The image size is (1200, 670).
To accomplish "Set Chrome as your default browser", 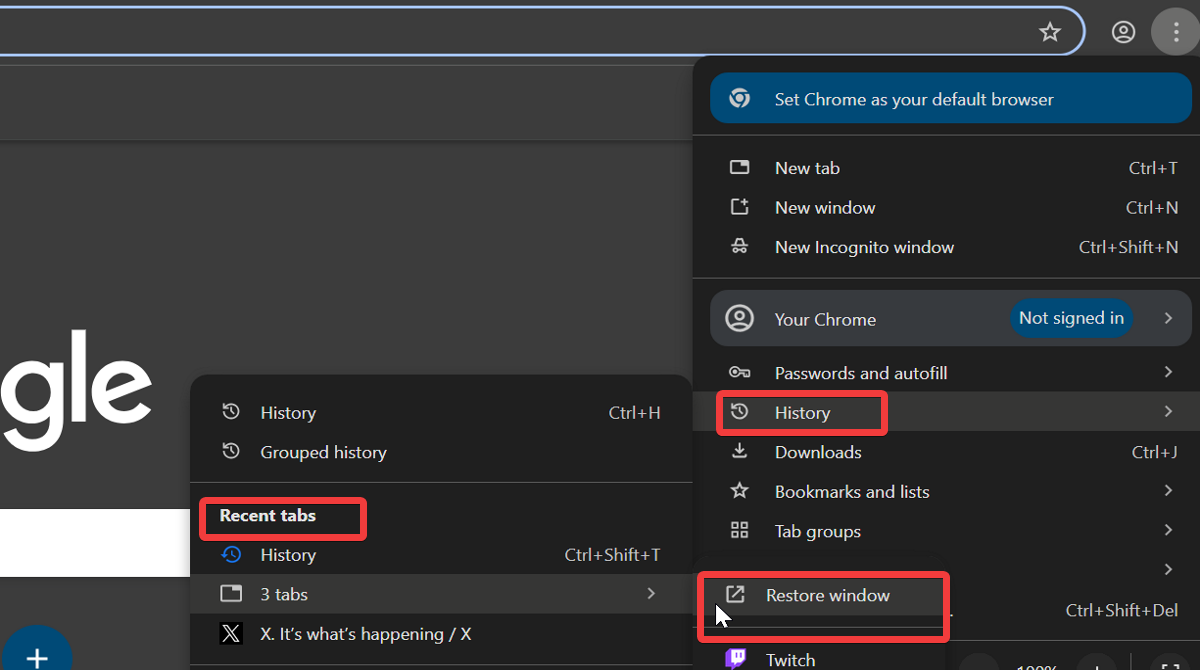I will click(950, 99).
